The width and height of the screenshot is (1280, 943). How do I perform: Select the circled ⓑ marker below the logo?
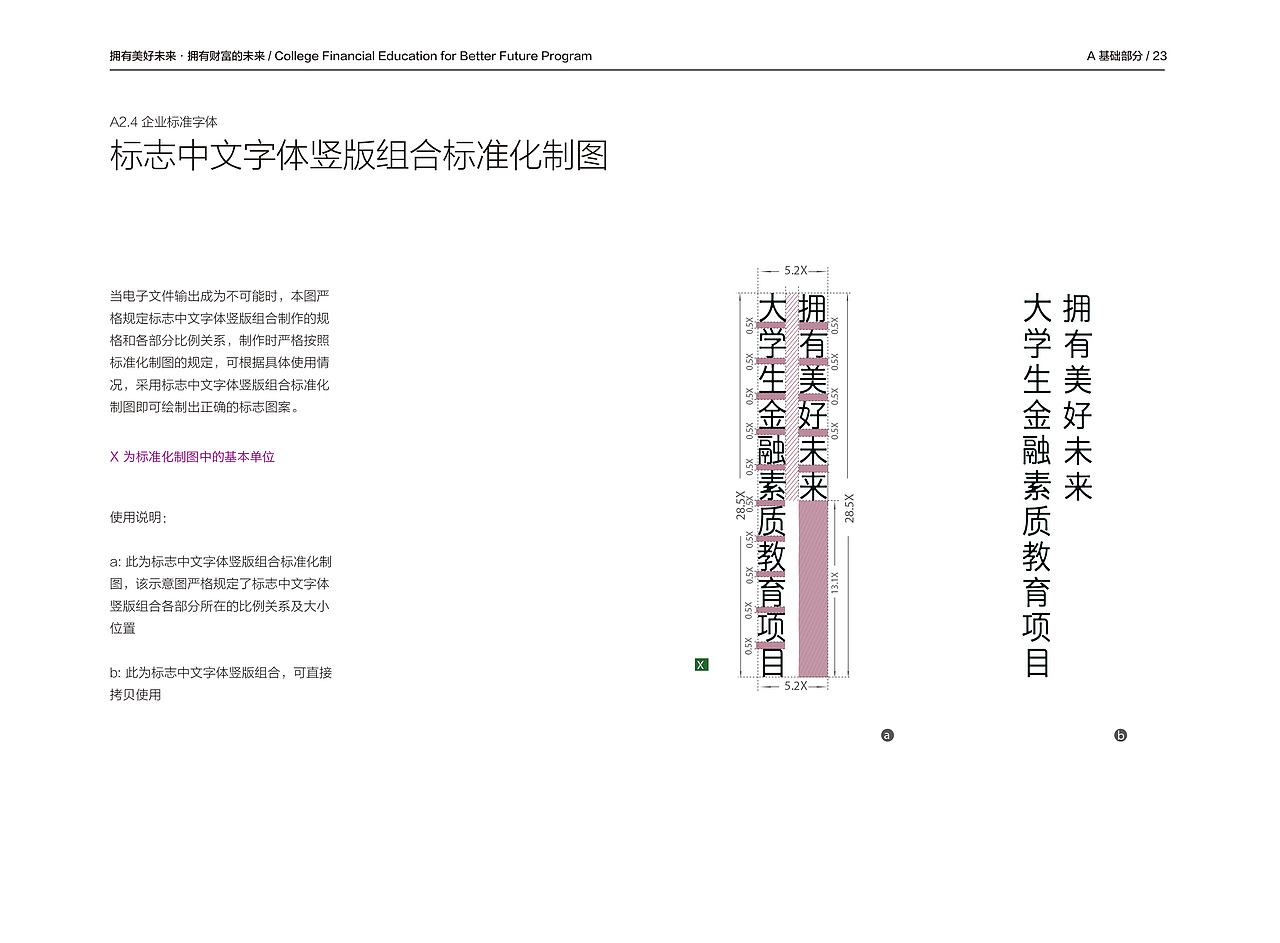(1121, 734)
